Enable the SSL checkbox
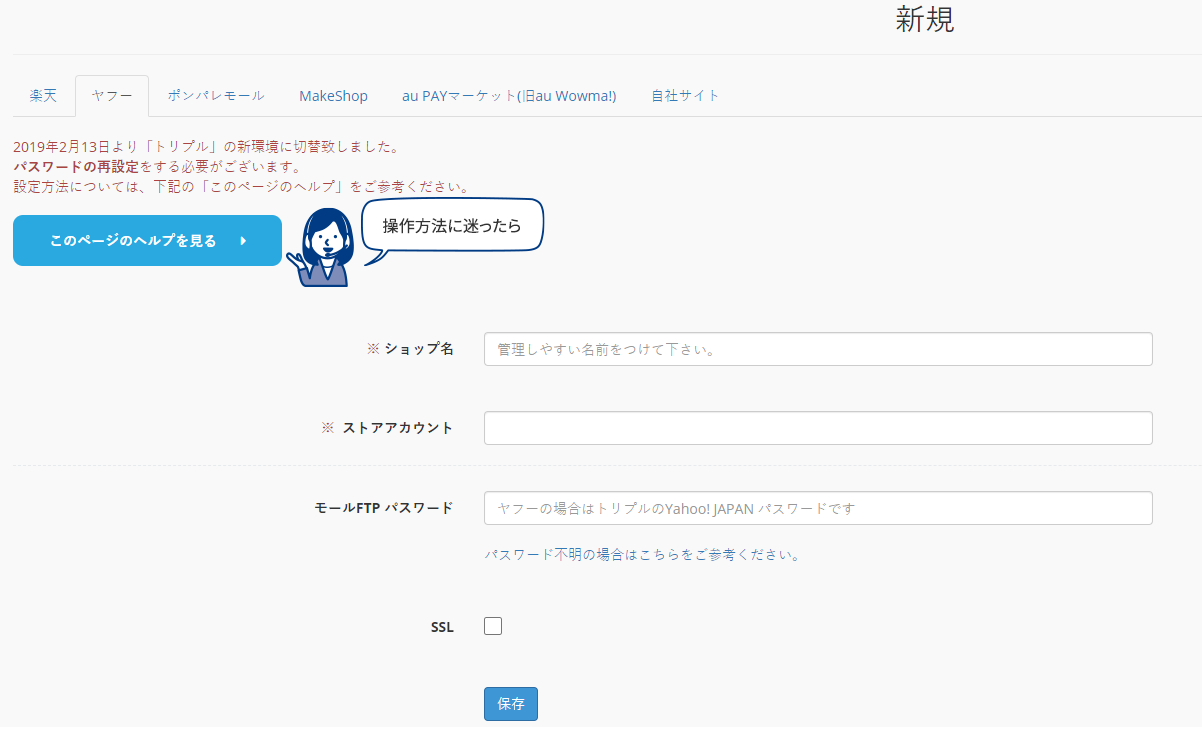The width and height of the screenshot is (1202, 752). click(x=493, y=626)
